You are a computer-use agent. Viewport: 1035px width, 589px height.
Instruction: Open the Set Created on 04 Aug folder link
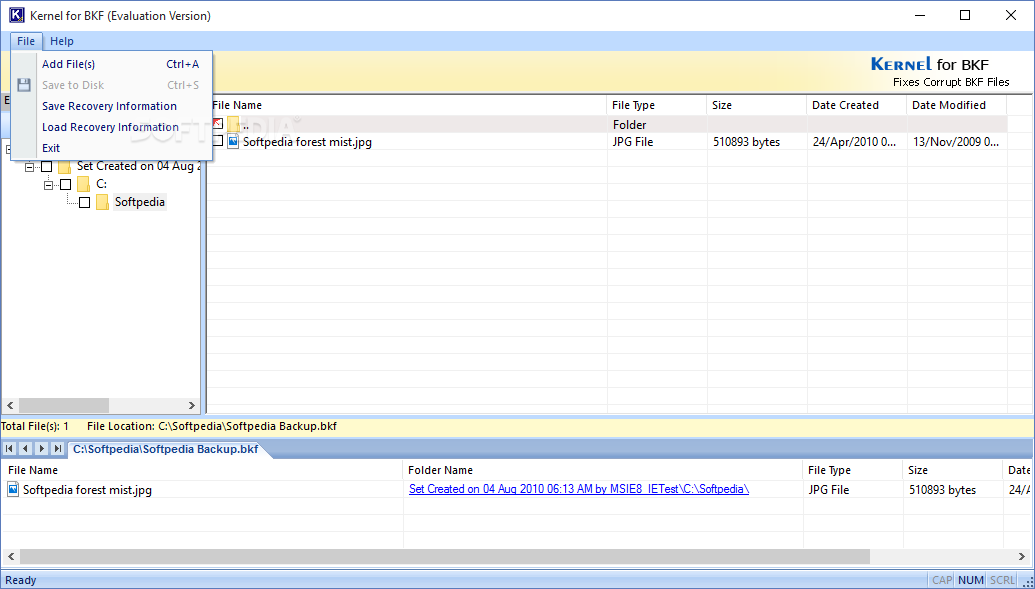coord(579,489)
